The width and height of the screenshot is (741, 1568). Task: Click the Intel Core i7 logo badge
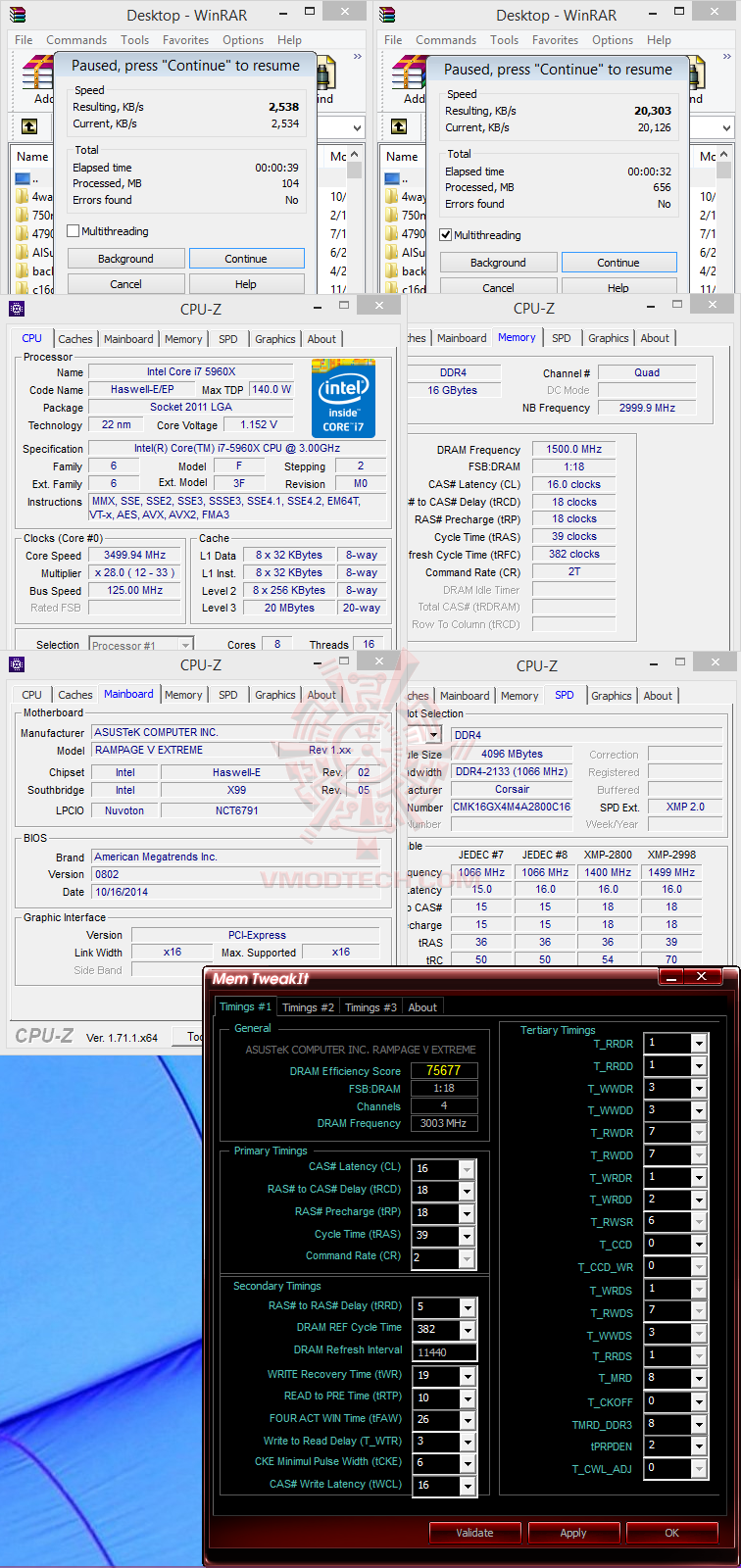coord(343,398)
